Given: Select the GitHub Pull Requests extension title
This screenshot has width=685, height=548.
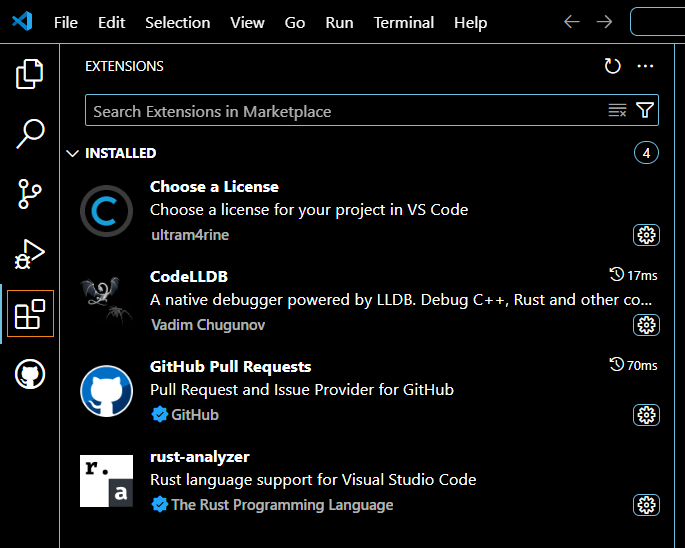Looking at the screenshot, I should coord(230,367).
